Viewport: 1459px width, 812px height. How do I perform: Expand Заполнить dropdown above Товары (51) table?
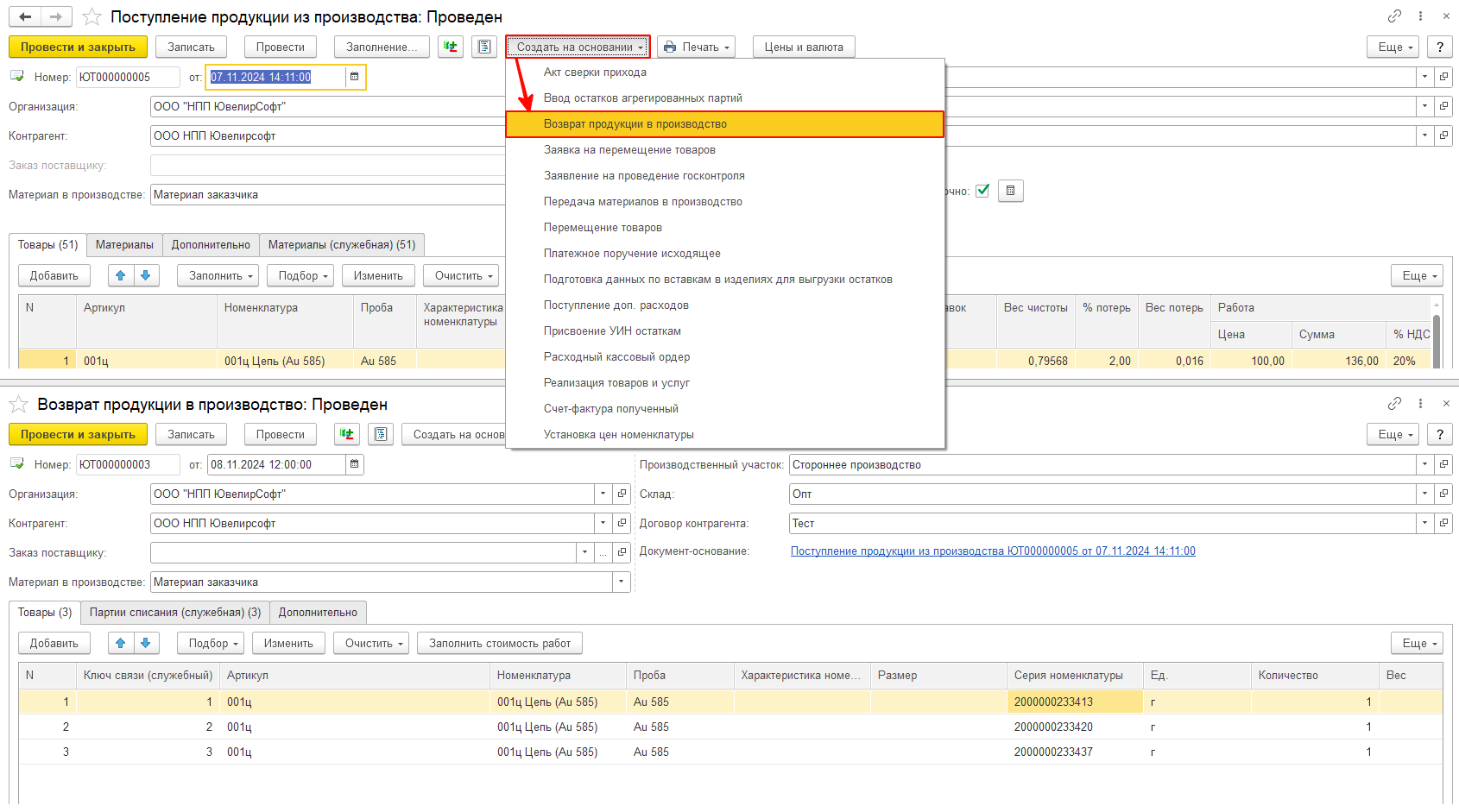click(218, 275)
